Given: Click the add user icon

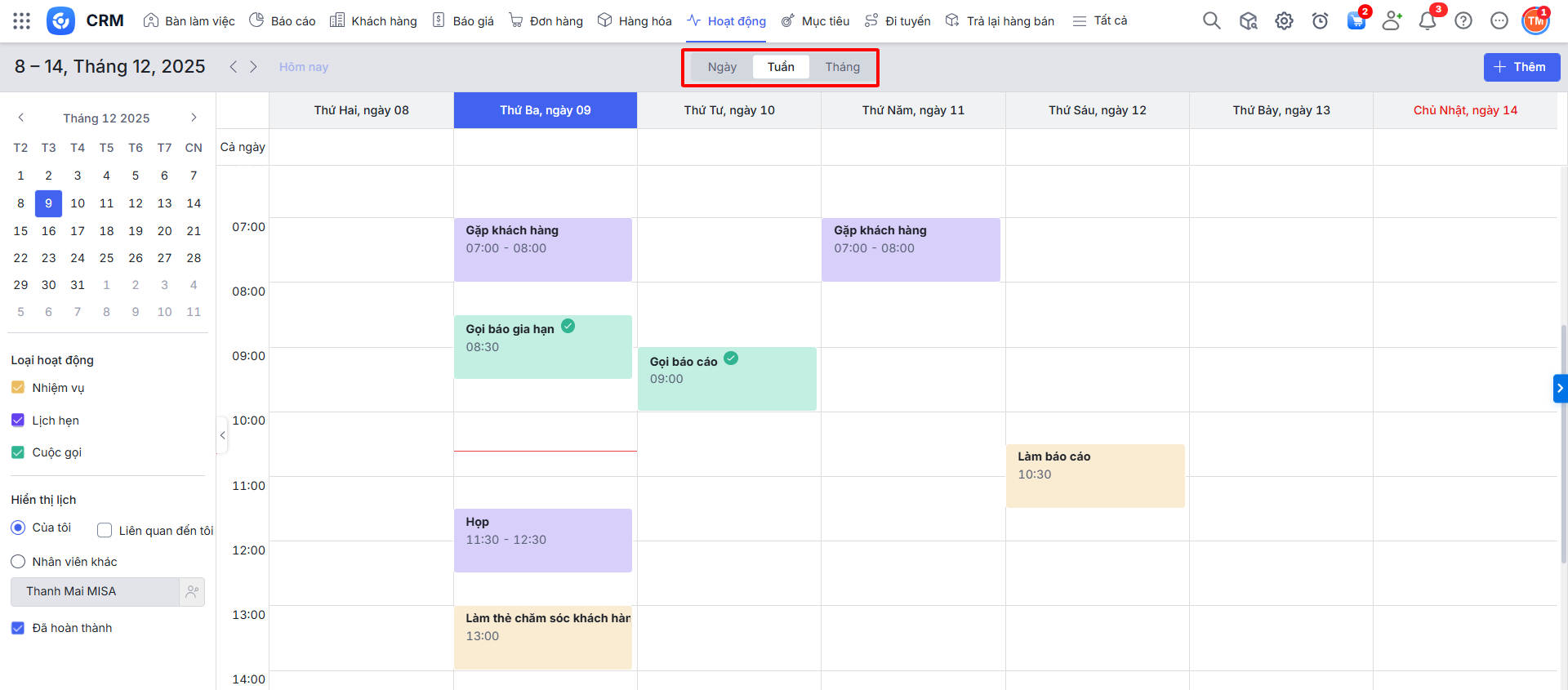Looking at the screenshot, I should pos(1392,21).
